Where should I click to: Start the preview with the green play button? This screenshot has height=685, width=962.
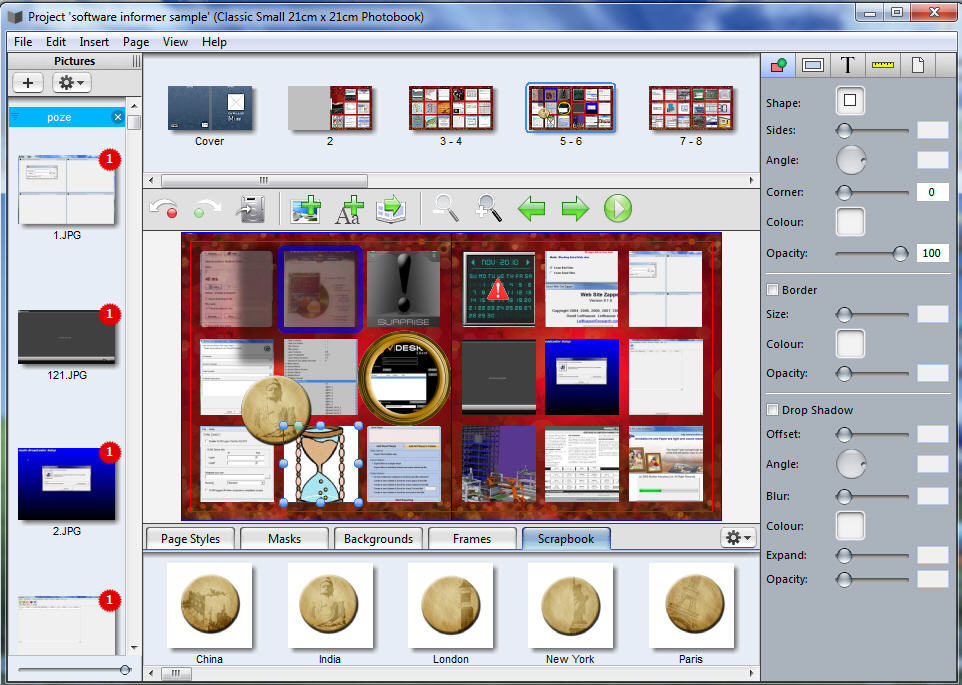618,209
